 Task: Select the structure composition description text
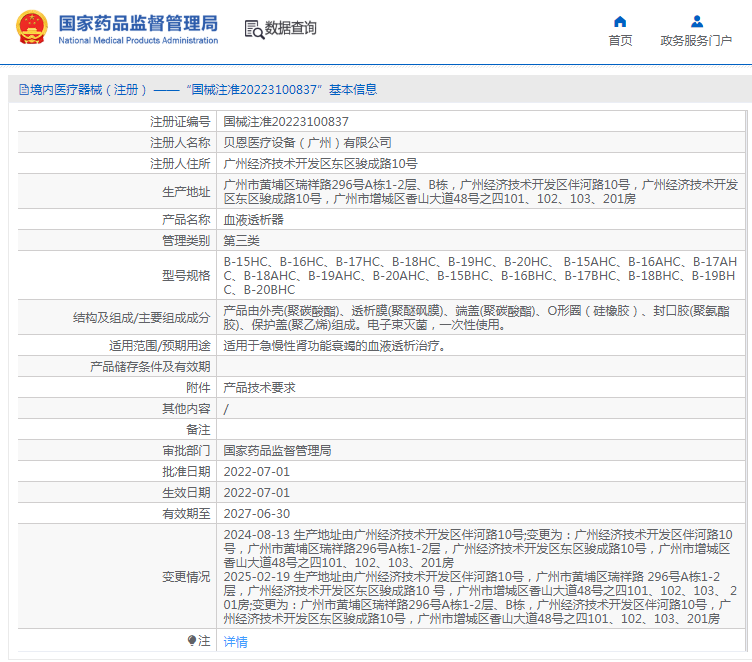point(477,318)
